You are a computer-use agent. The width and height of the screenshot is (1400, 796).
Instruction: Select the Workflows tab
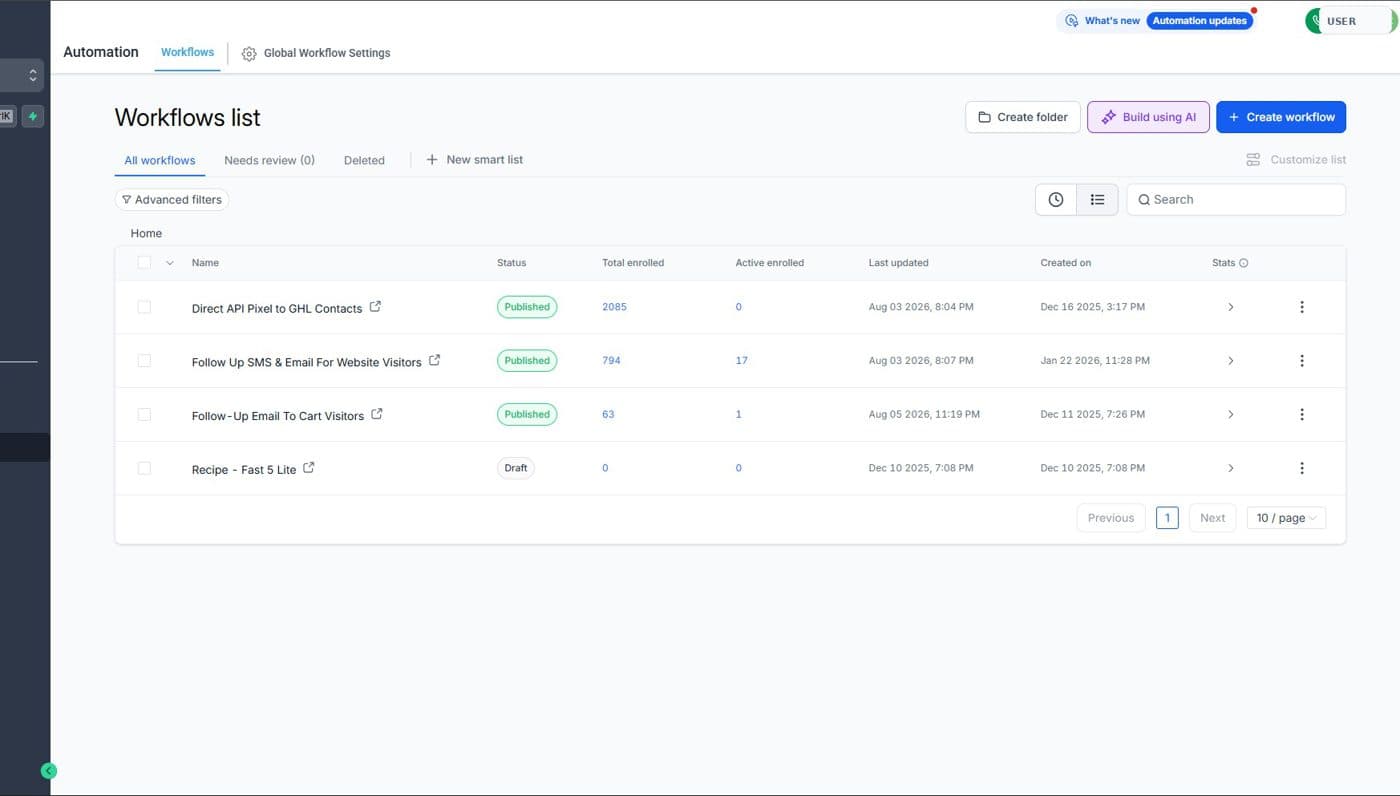[187, 52]
